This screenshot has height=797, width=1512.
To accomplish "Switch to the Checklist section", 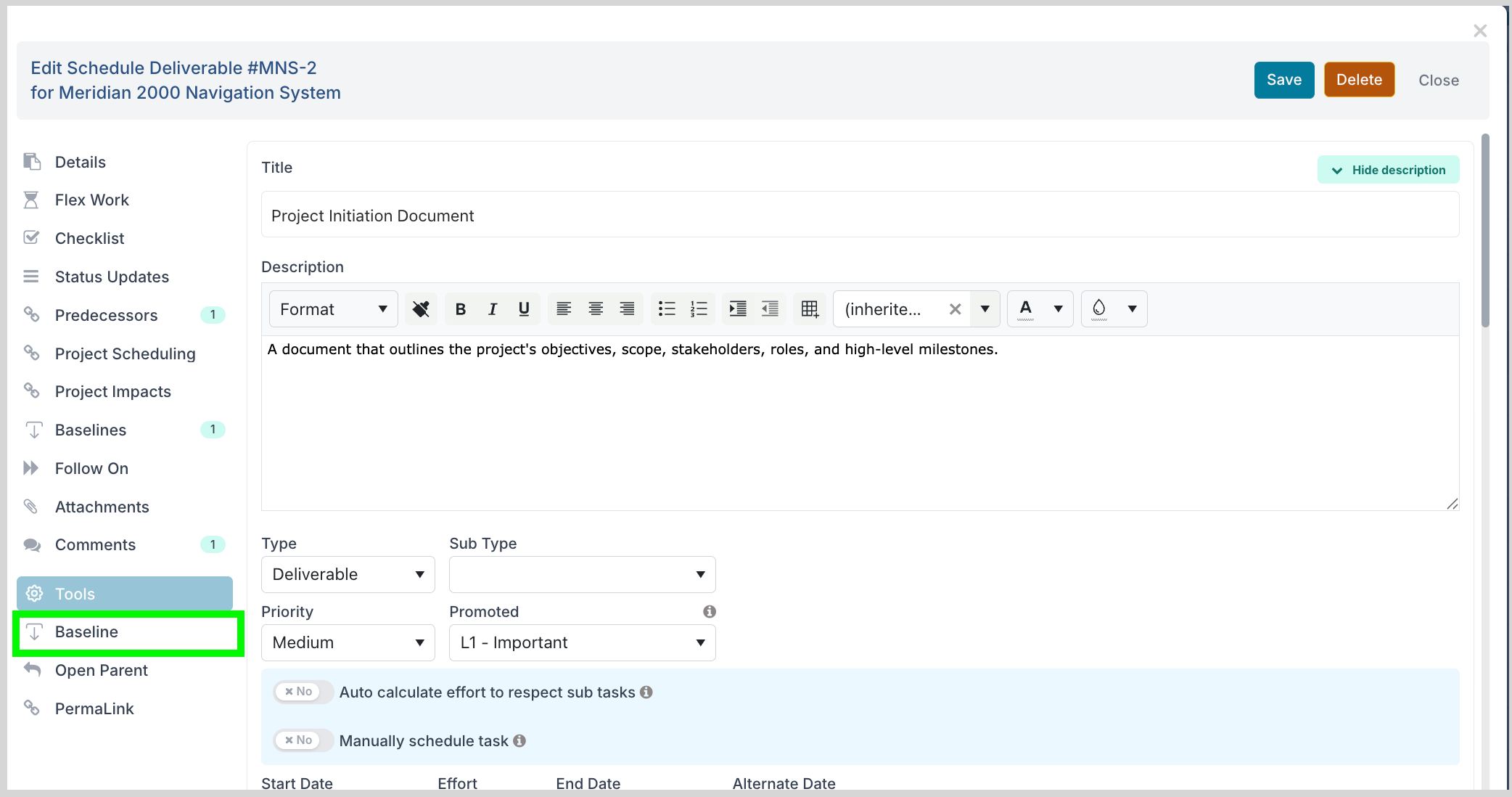I will pyautogui.click(x=89, y=238).
